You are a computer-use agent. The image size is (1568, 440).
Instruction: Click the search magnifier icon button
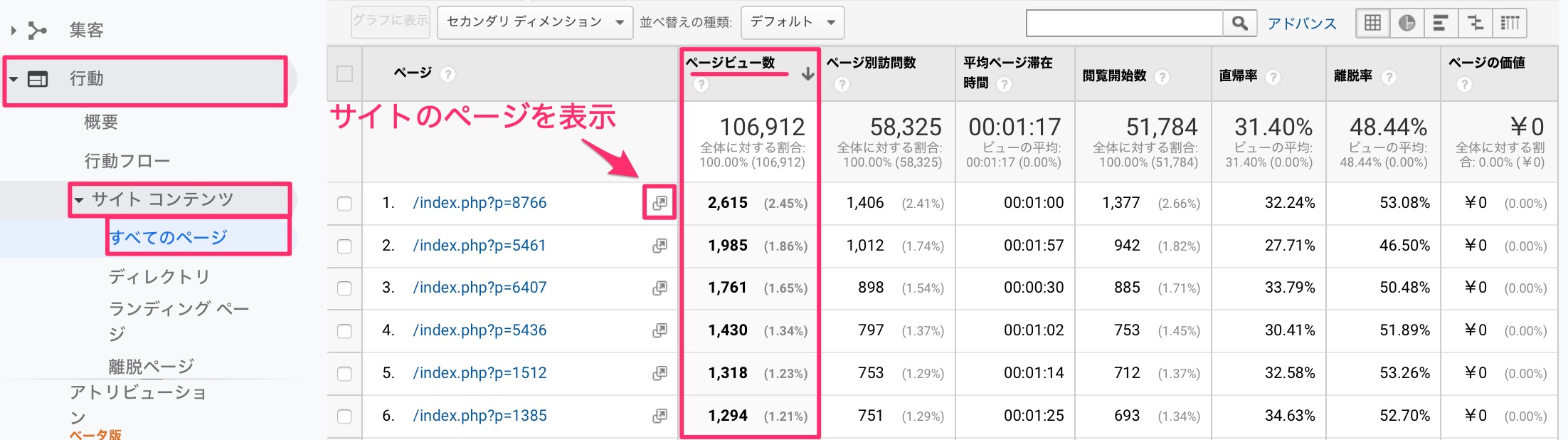[1239, 23]
